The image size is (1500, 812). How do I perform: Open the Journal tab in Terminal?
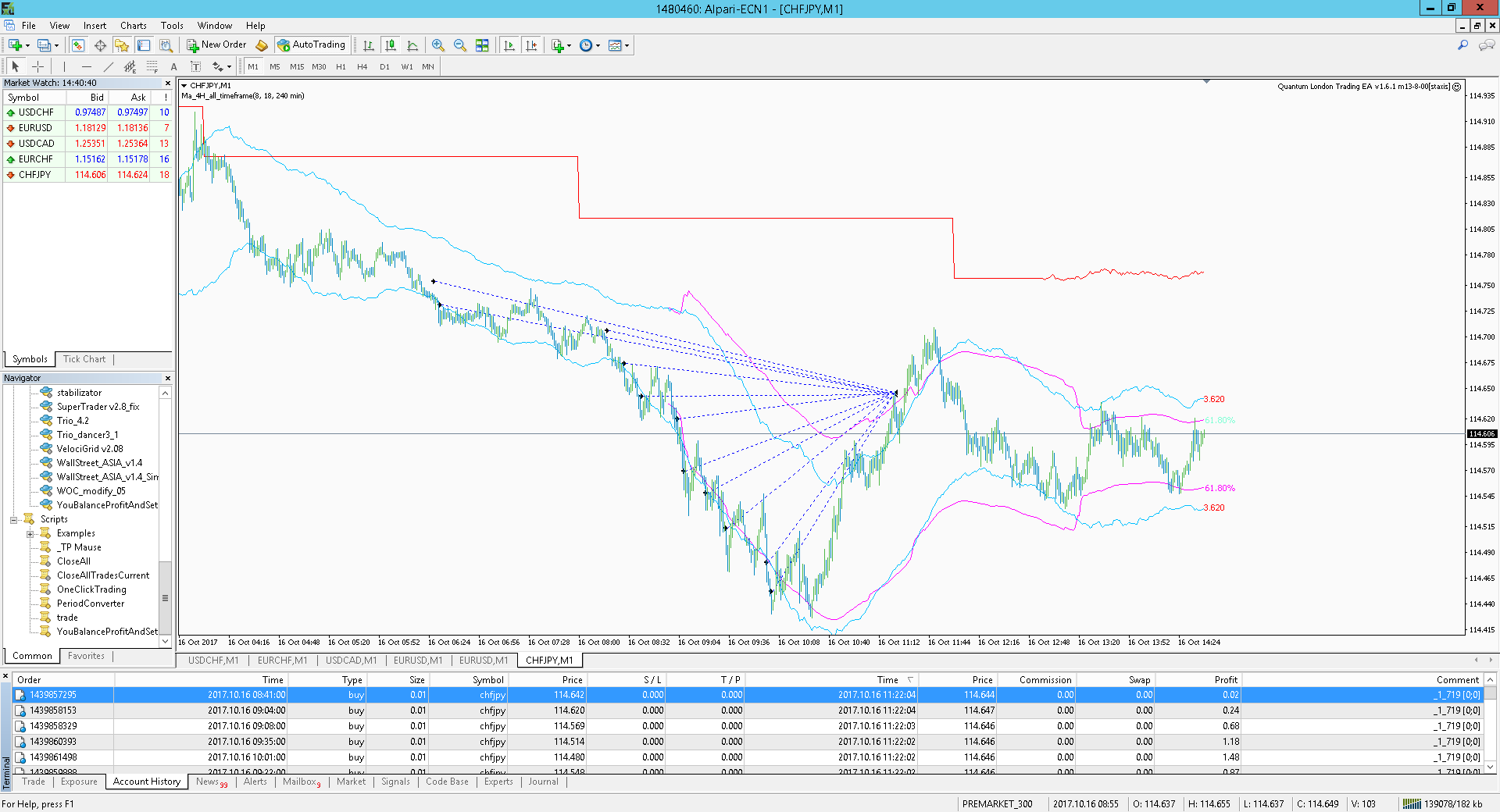[x=543, y=782]
